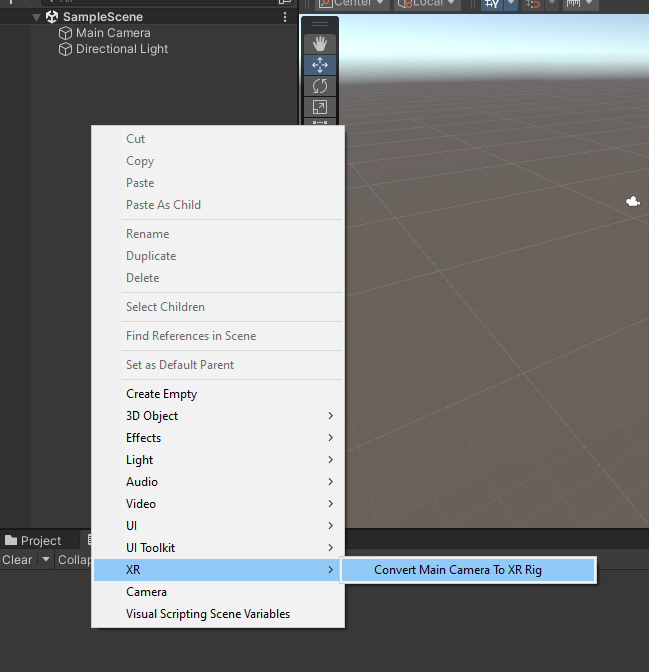The height and width of the screenshot is (672, 649).
Task: Click the Unity logo beside SampleScene
Action: 52,17
